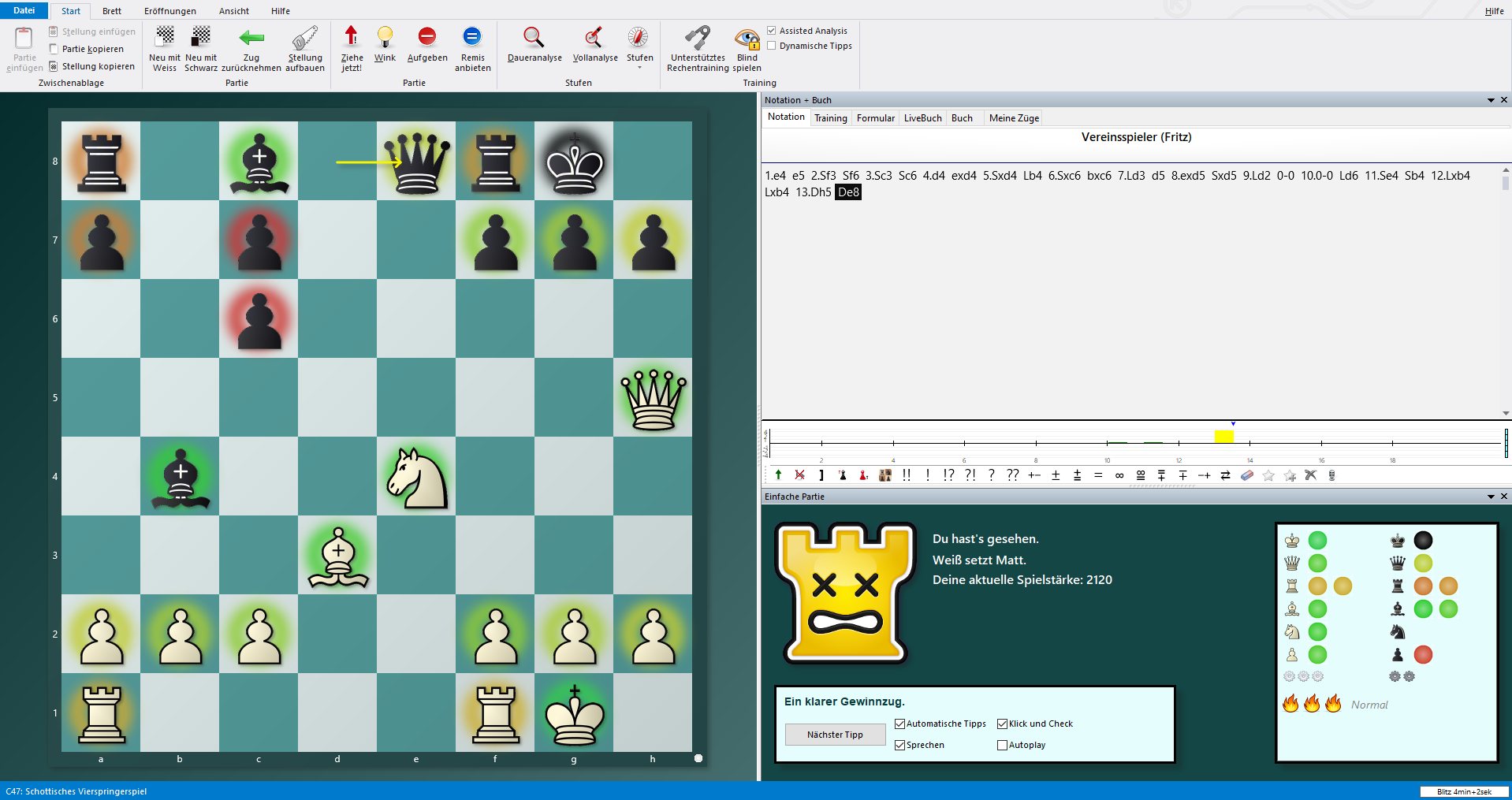Viewport: 1512px width, 800px height.
Task: Select the Training notation tab
Action: [831, 118]
